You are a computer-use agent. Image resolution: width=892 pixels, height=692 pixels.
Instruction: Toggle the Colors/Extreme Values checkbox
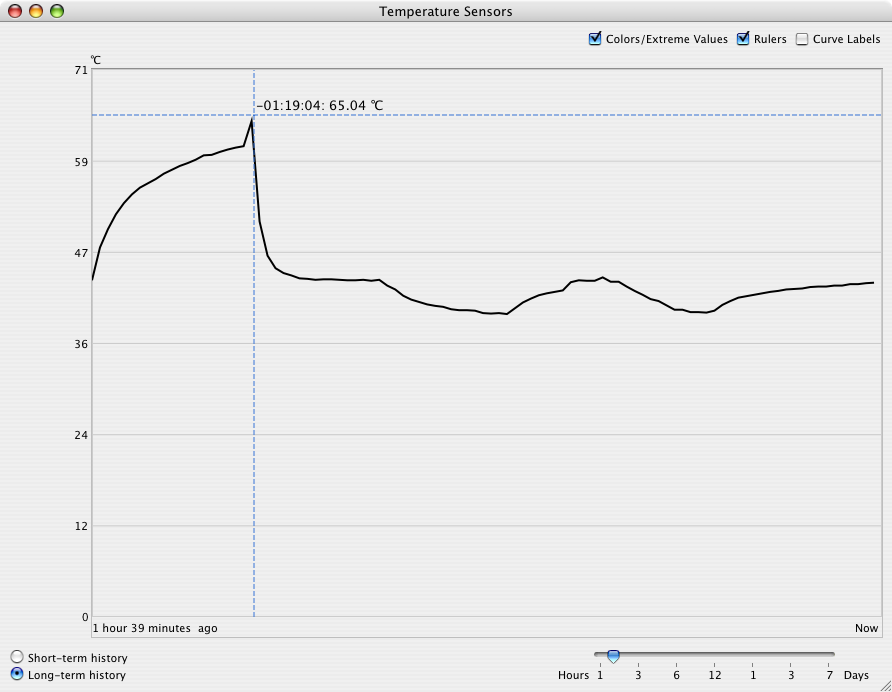pyautogui.click(x=596, y=40)
